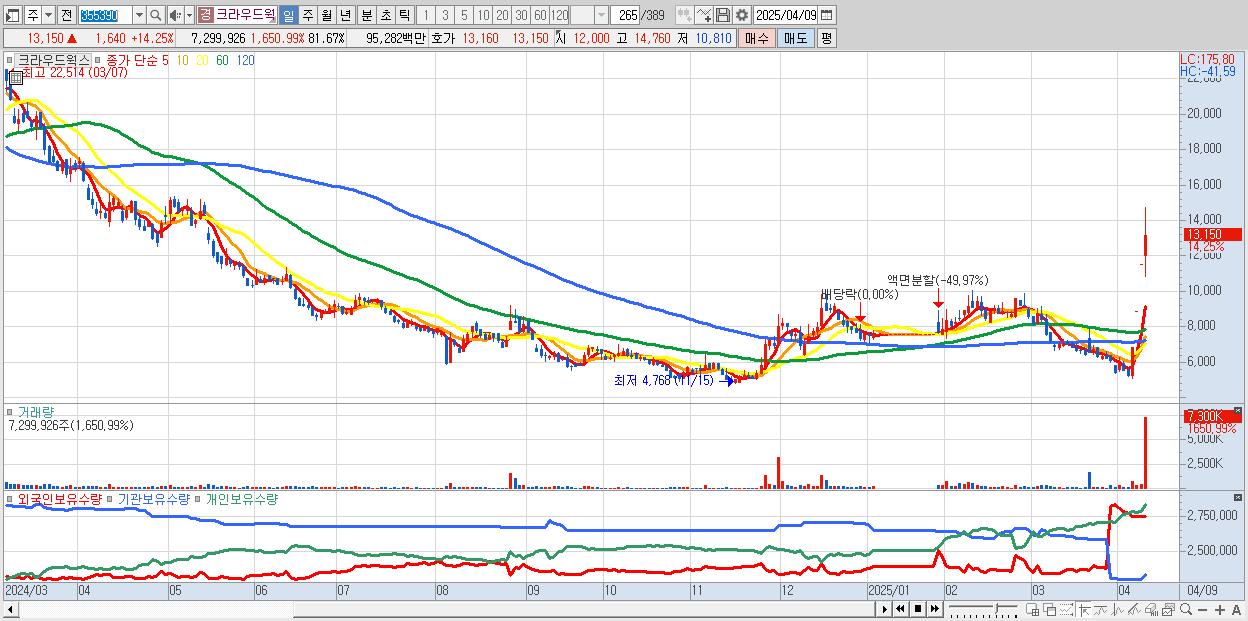Click the fast-forward button in chart replay
This screenshot has height=621, width=1248.
[x=934, y=609]
